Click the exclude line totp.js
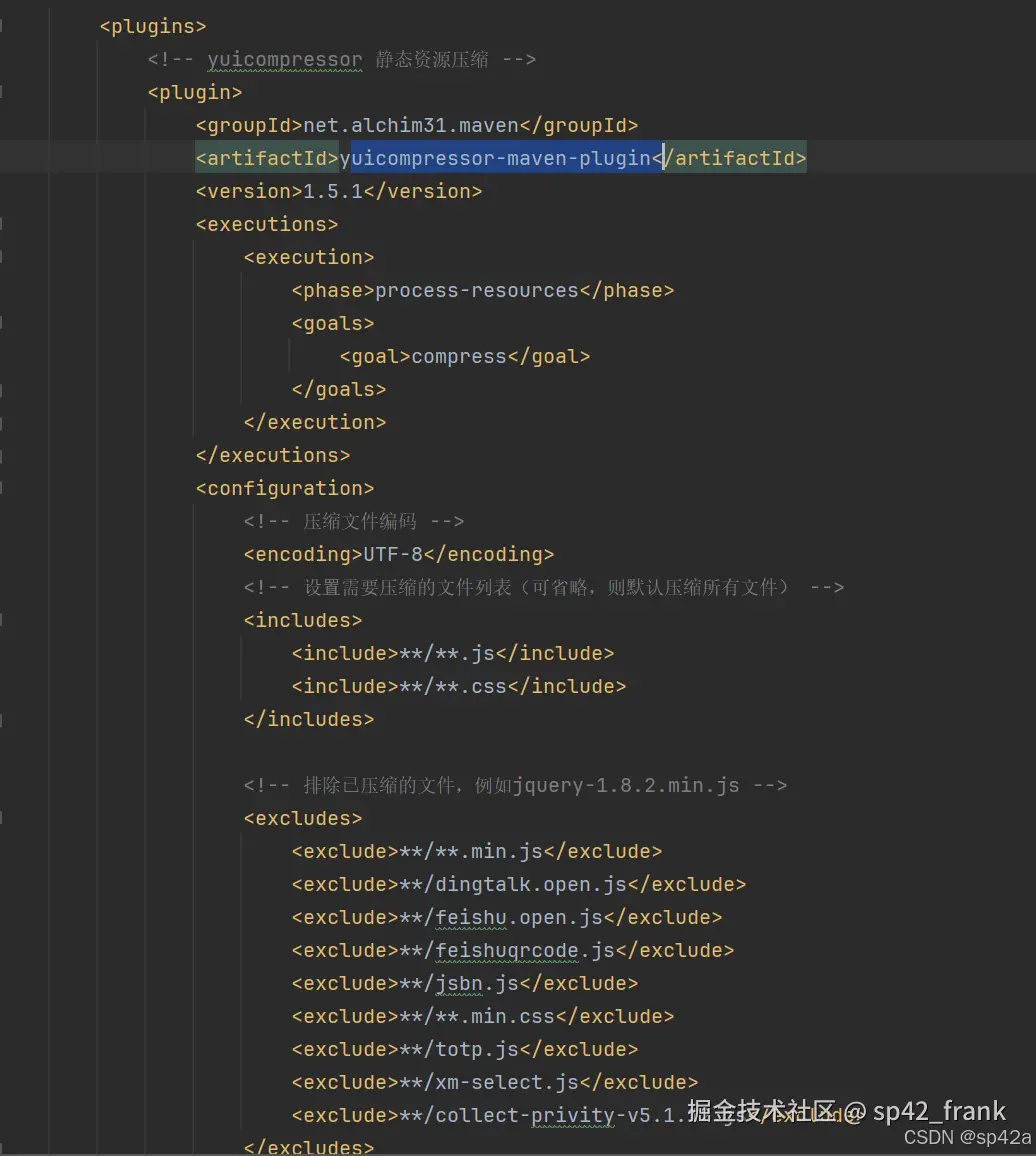This screenshot has height=1156, width=1036. [465, 1050]
